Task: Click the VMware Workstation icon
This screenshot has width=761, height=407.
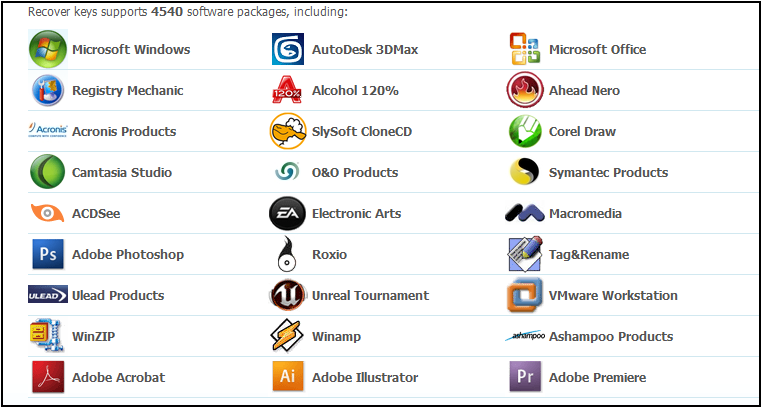Action: [x=525, y=295]
